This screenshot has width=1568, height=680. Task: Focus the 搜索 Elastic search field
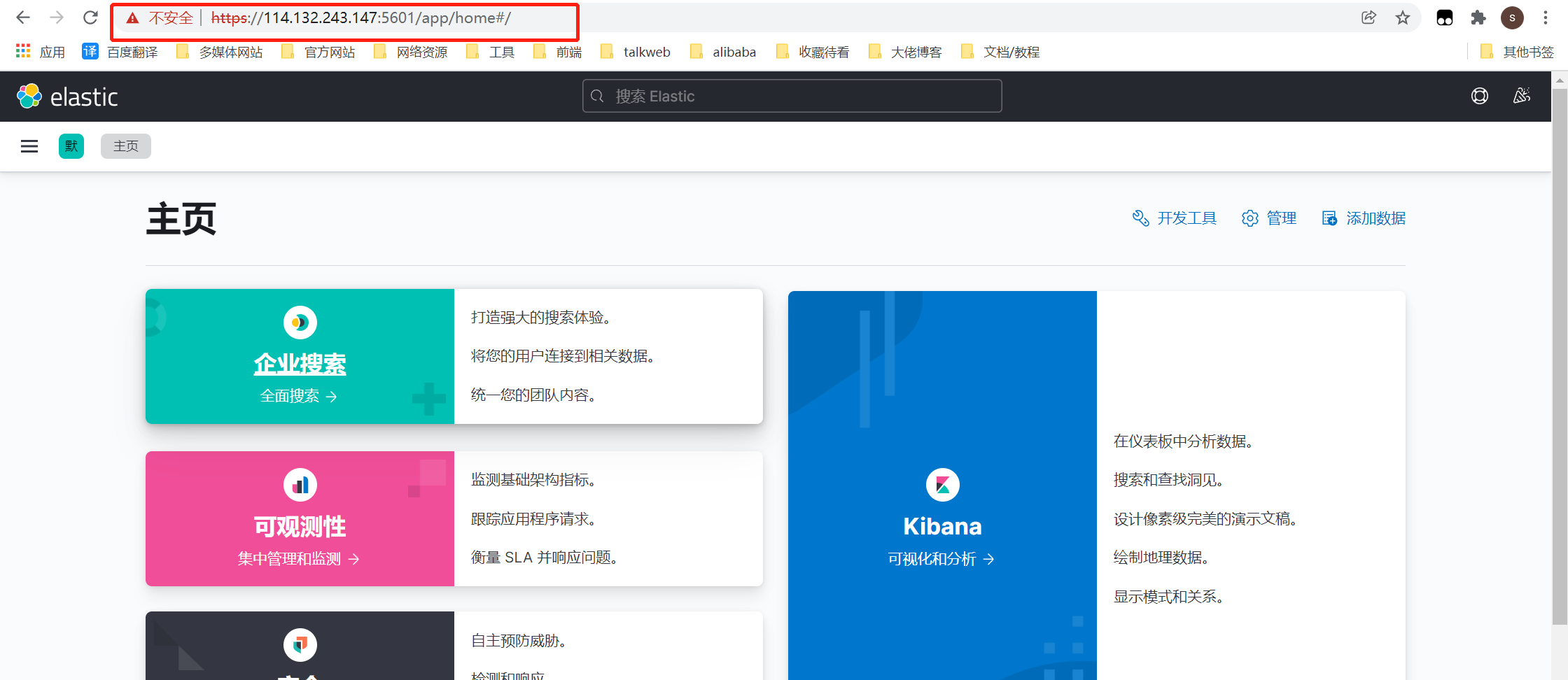pos(792,96)
